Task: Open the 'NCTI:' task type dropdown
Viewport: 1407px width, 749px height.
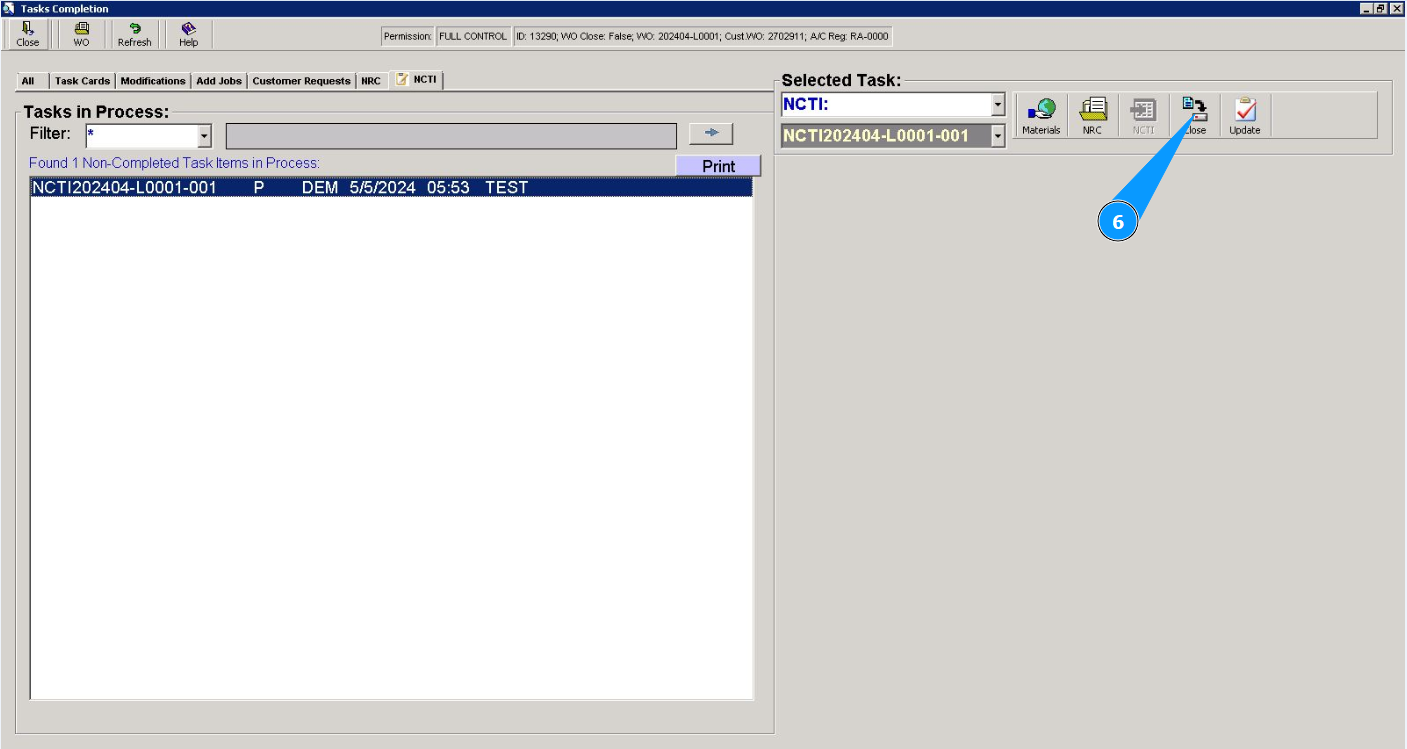Action: [x=998, y=105]
